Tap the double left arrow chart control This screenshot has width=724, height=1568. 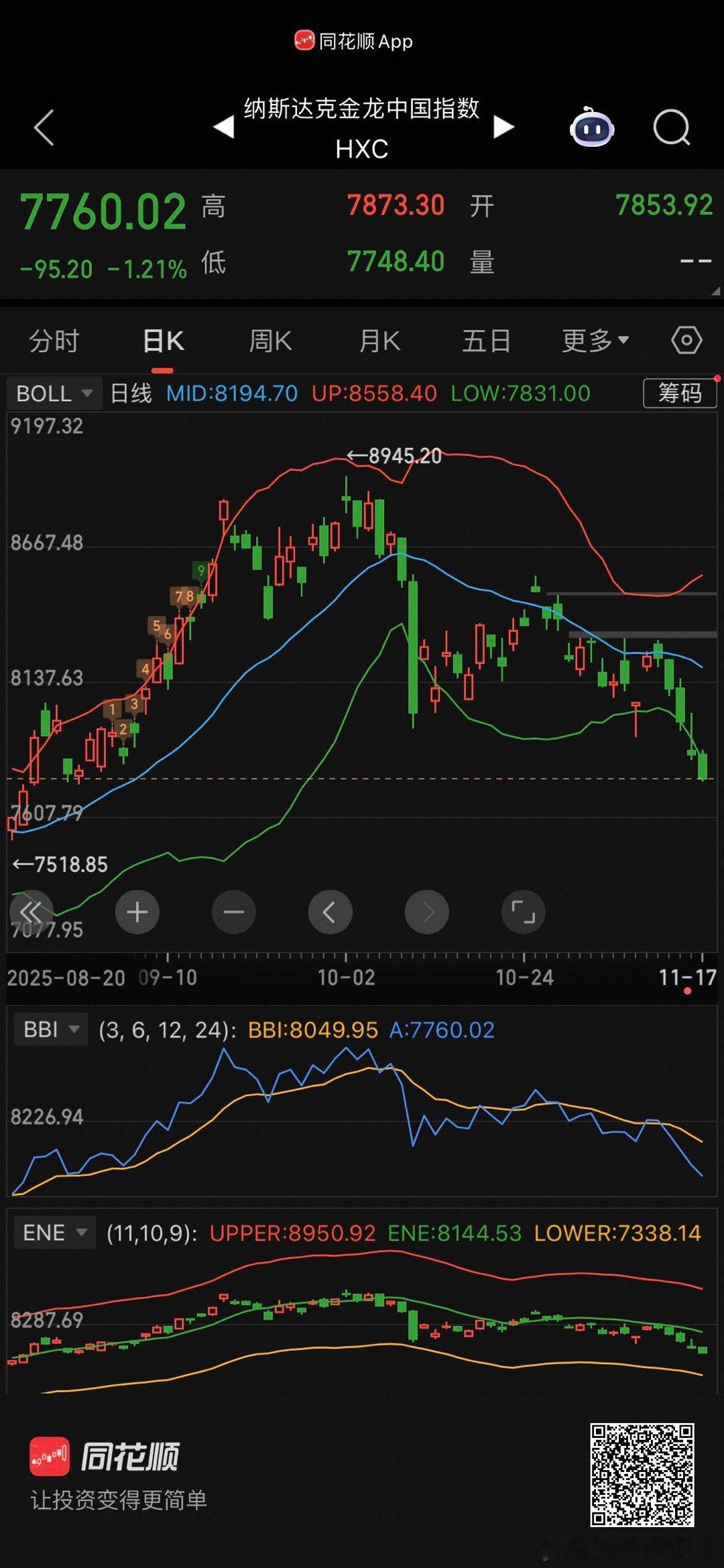(31, 912)
